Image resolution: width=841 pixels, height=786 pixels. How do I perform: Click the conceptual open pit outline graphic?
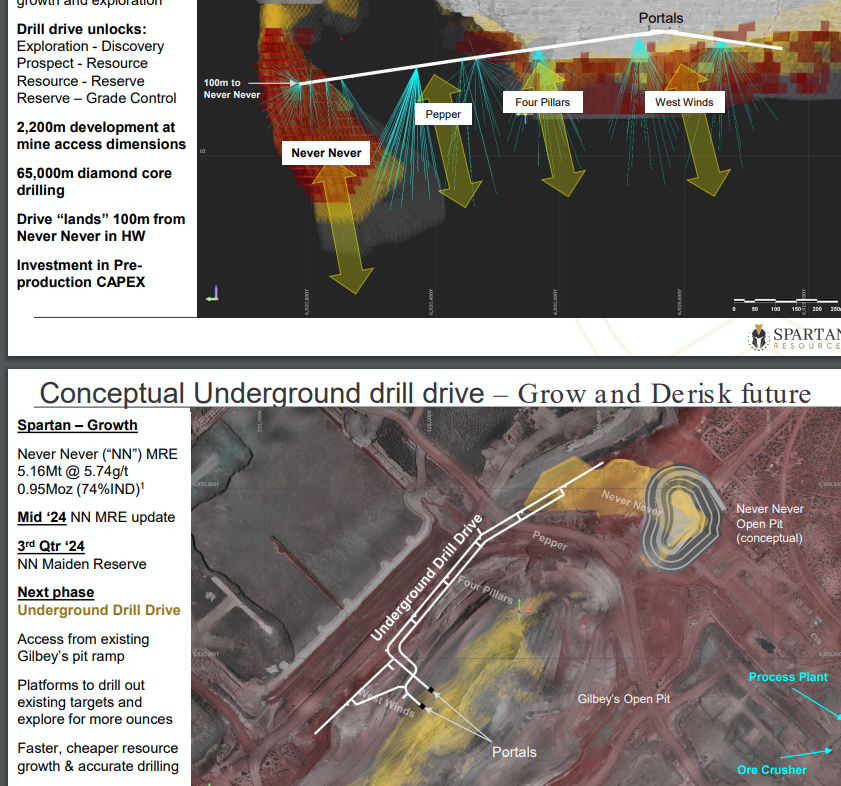(x=682, y=517)
